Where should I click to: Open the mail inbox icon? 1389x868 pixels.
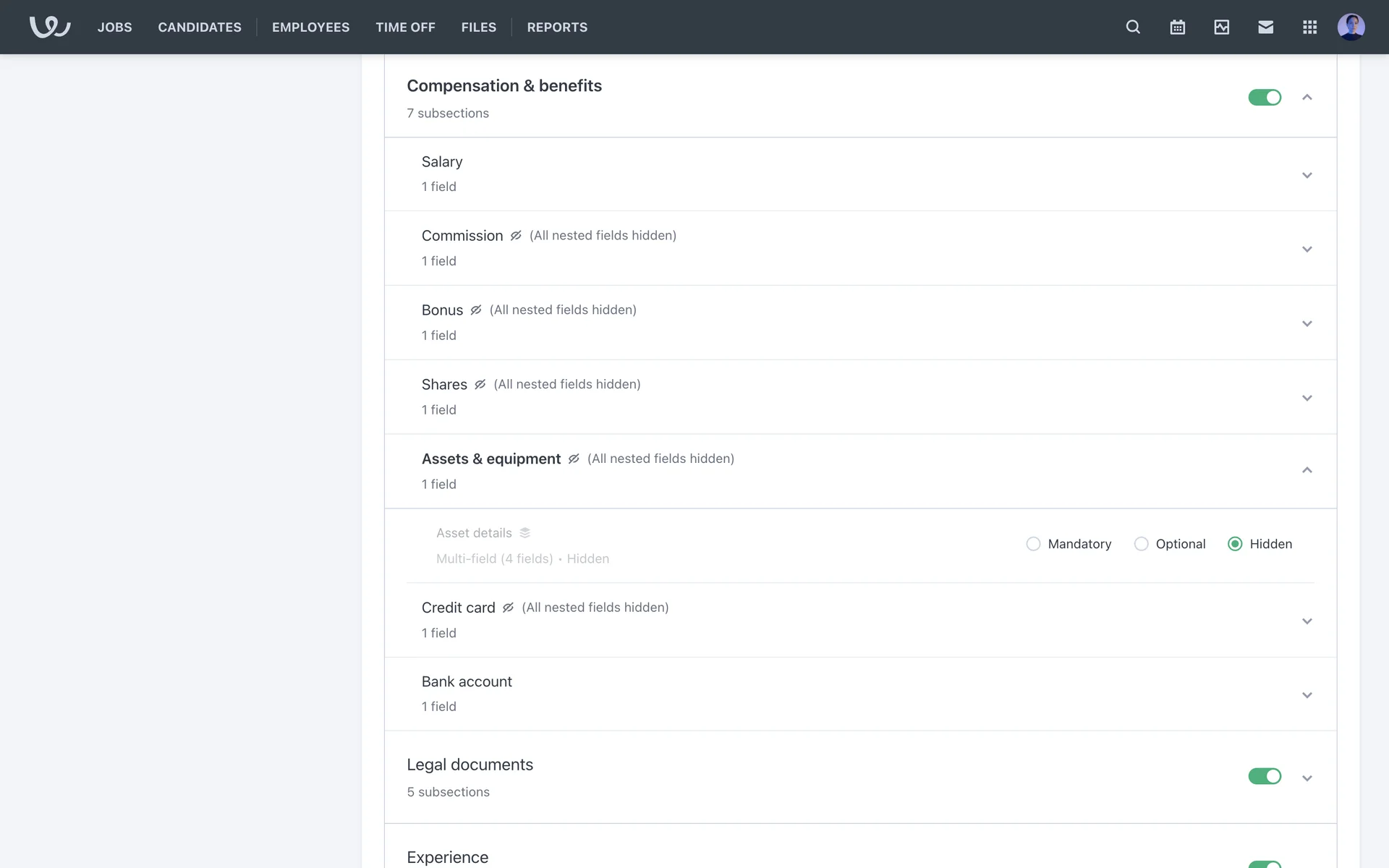[1265, 27]
